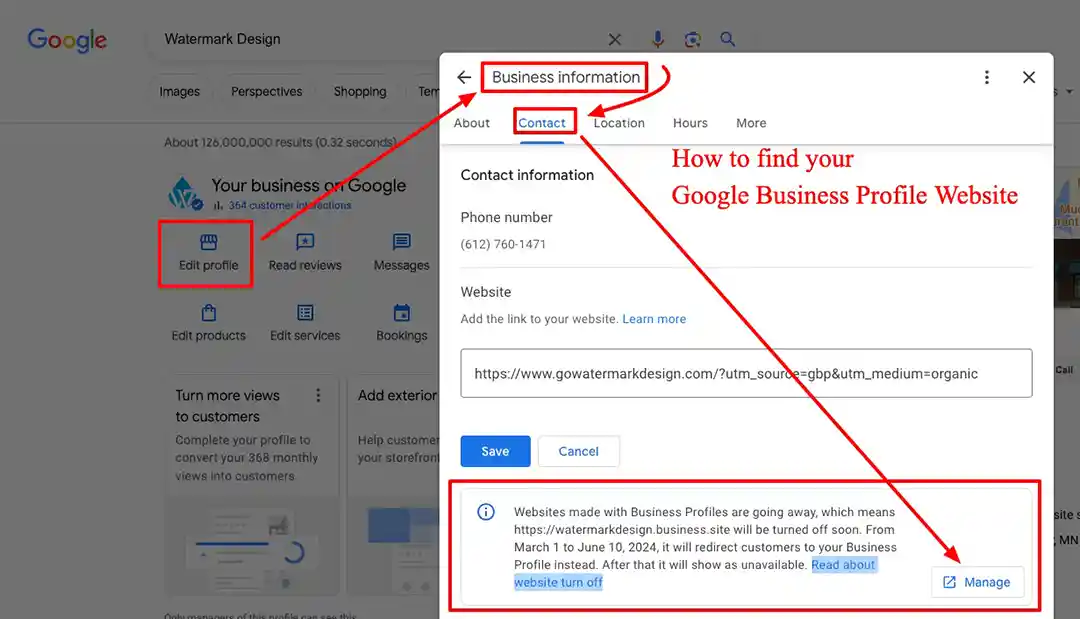Screen dimensions: 1080x619
Task: Switch to the Location tab
Action: (x=619, y=123)
